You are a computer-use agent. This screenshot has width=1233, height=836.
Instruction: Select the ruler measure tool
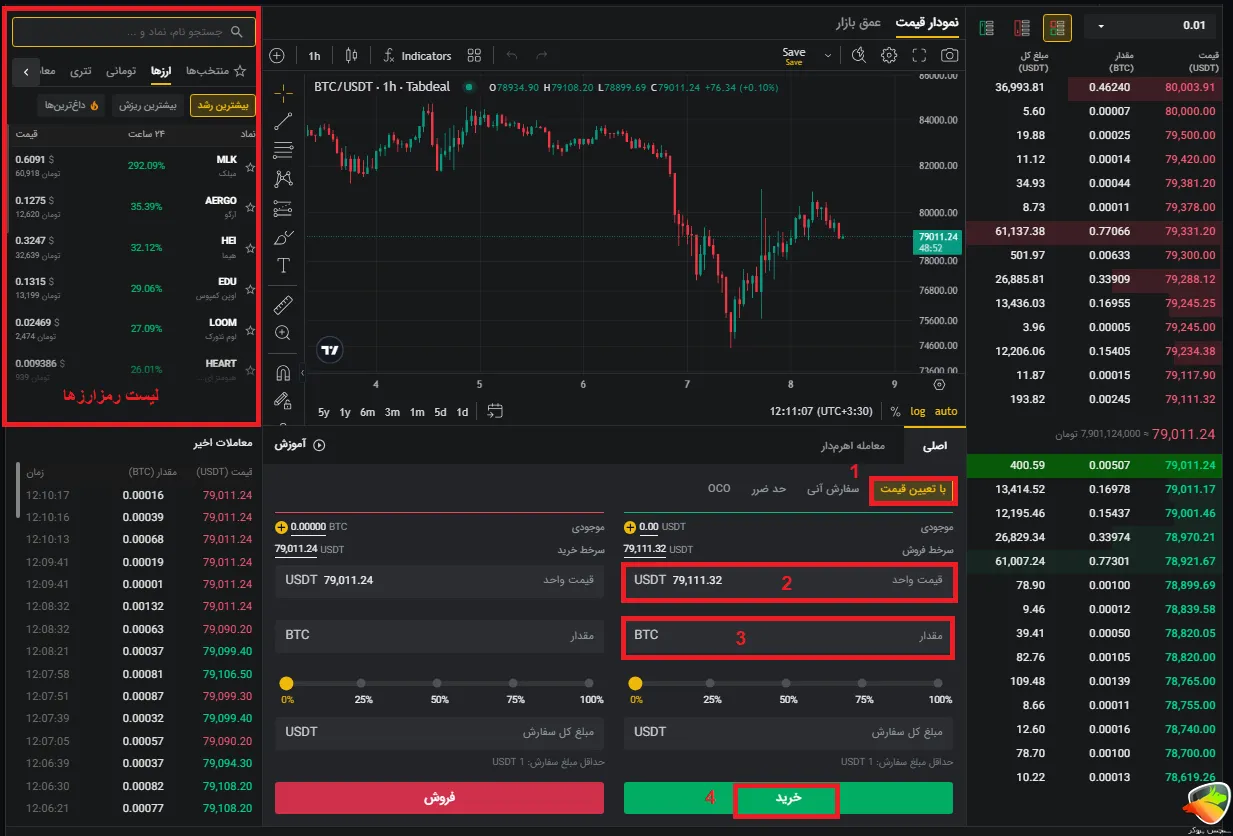[283, 304]
